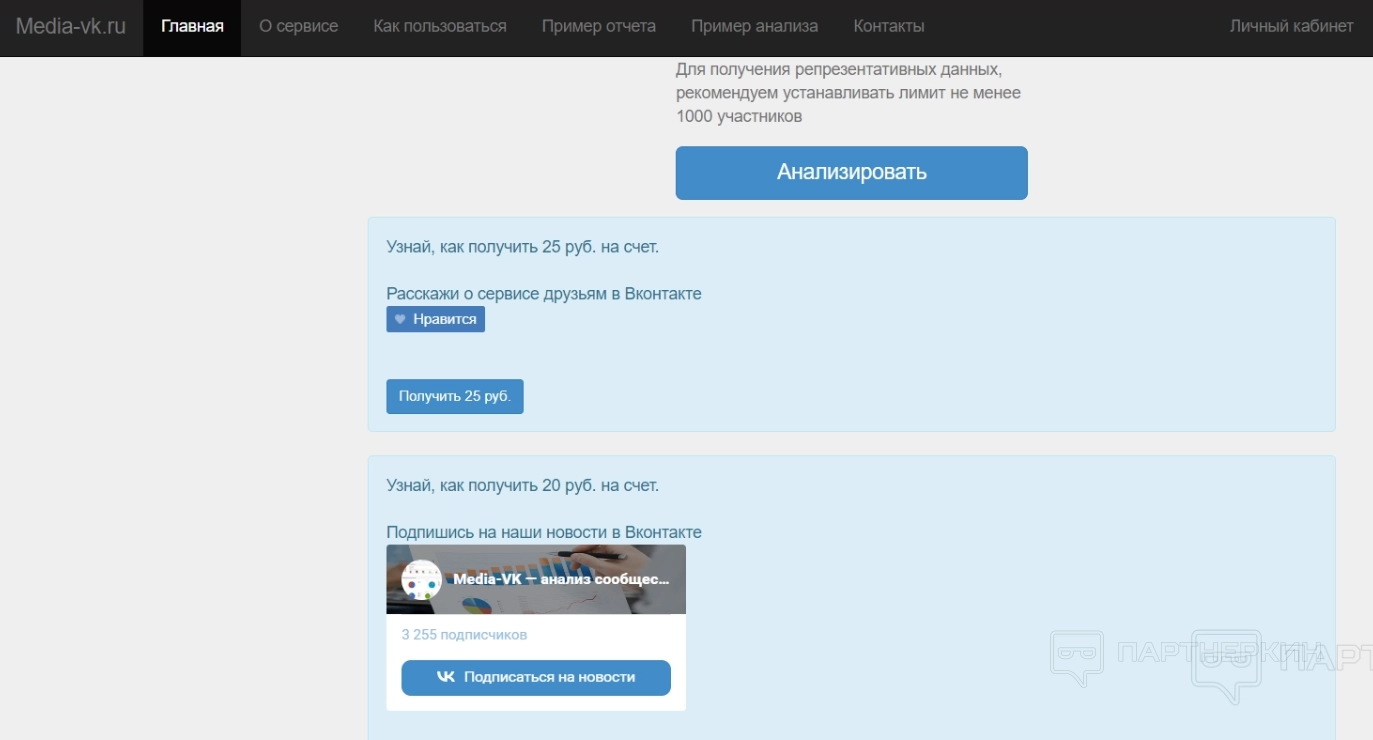Click the Анализировать button
The height and width of the screenshot is (740, 1373).
852,172
